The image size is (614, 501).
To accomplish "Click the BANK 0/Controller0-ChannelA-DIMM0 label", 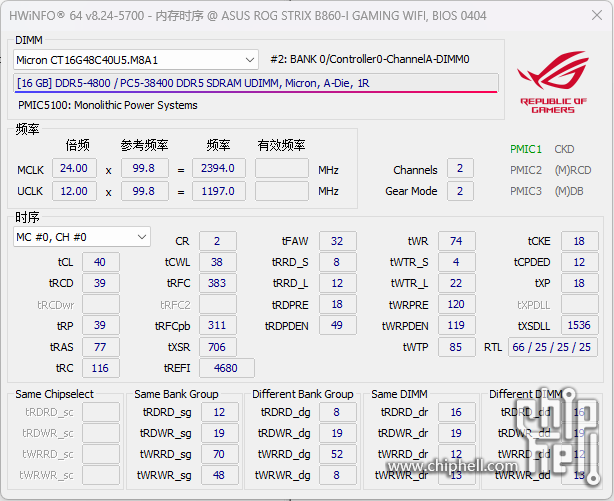I will click(x=370, y=60).
